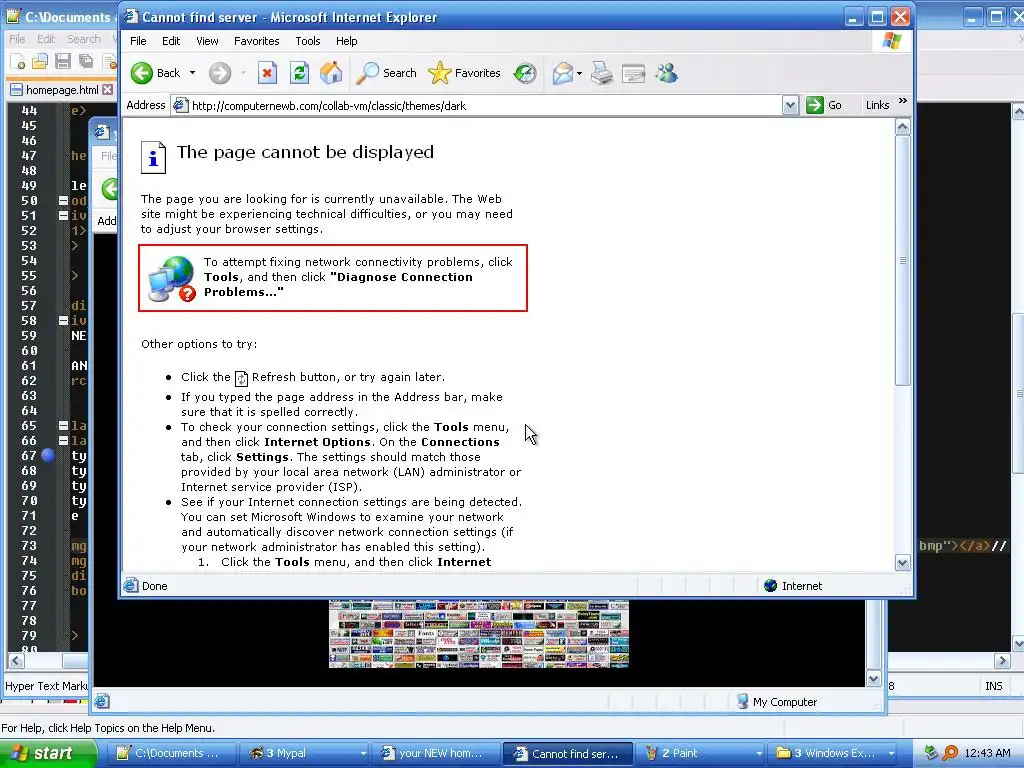Open the Tools menu in Internet Explorer
The height and width of the screenshot is (768, 1024).
pos(308,40)
